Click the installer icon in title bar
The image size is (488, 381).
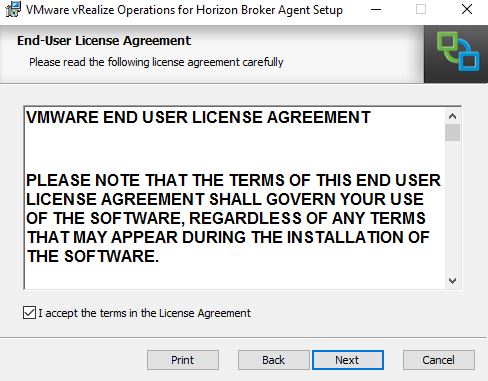pyautogui.click(x=13, y=9)
